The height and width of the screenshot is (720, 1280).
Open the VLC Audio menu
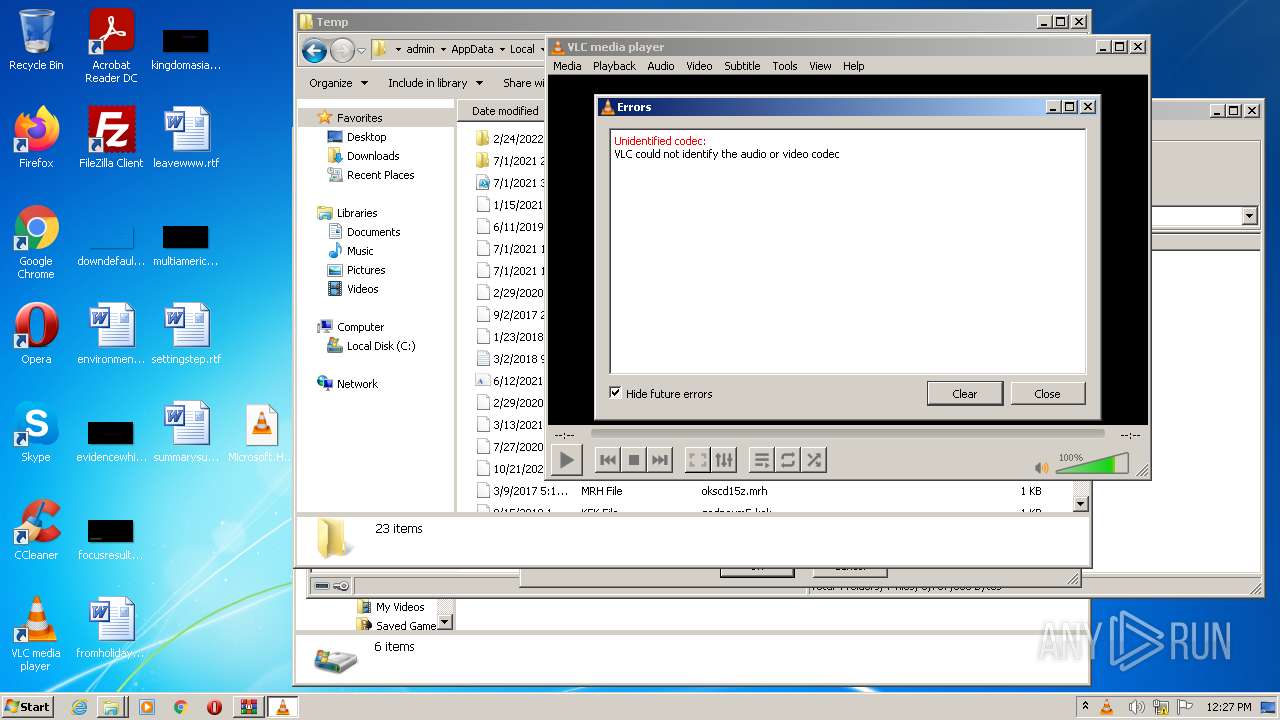point(660,66)
